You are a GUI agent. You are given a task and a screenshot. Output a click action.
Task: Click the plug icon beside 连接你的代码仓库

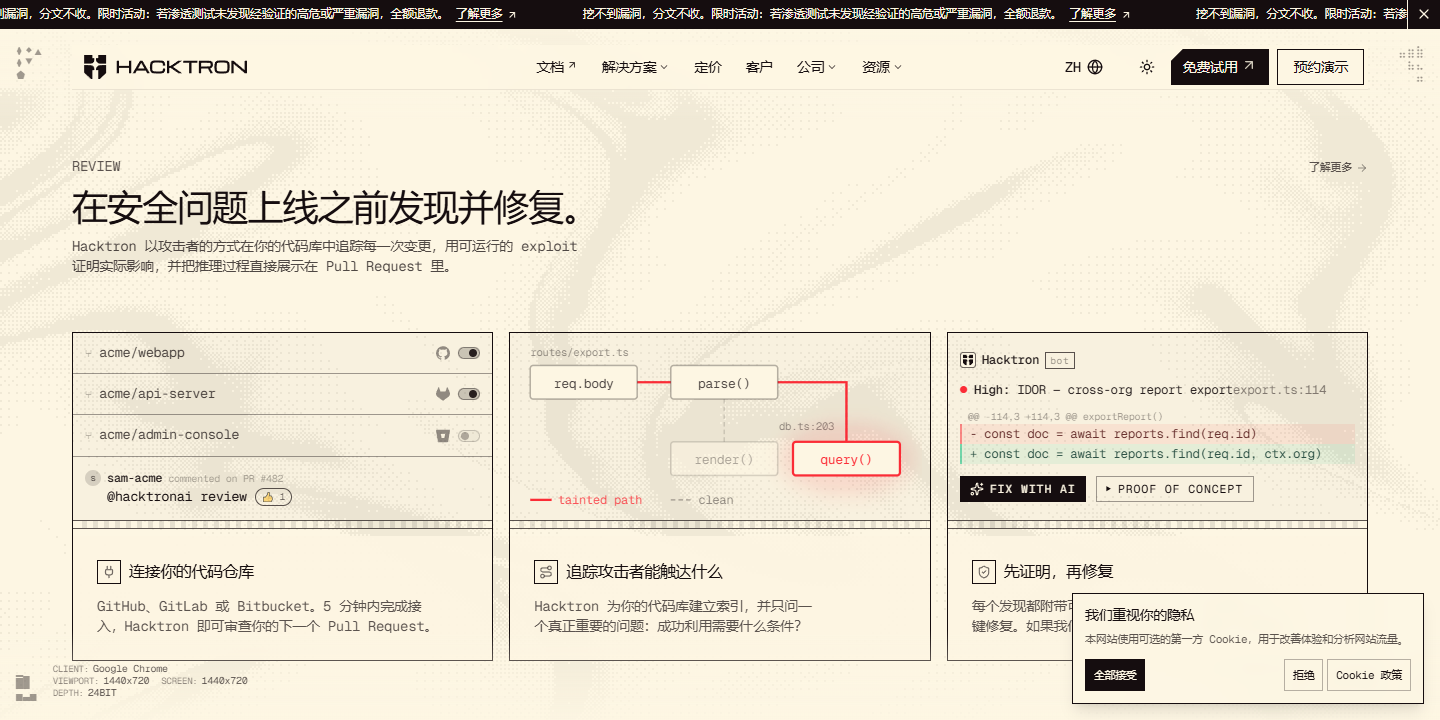tap(108, 572)
